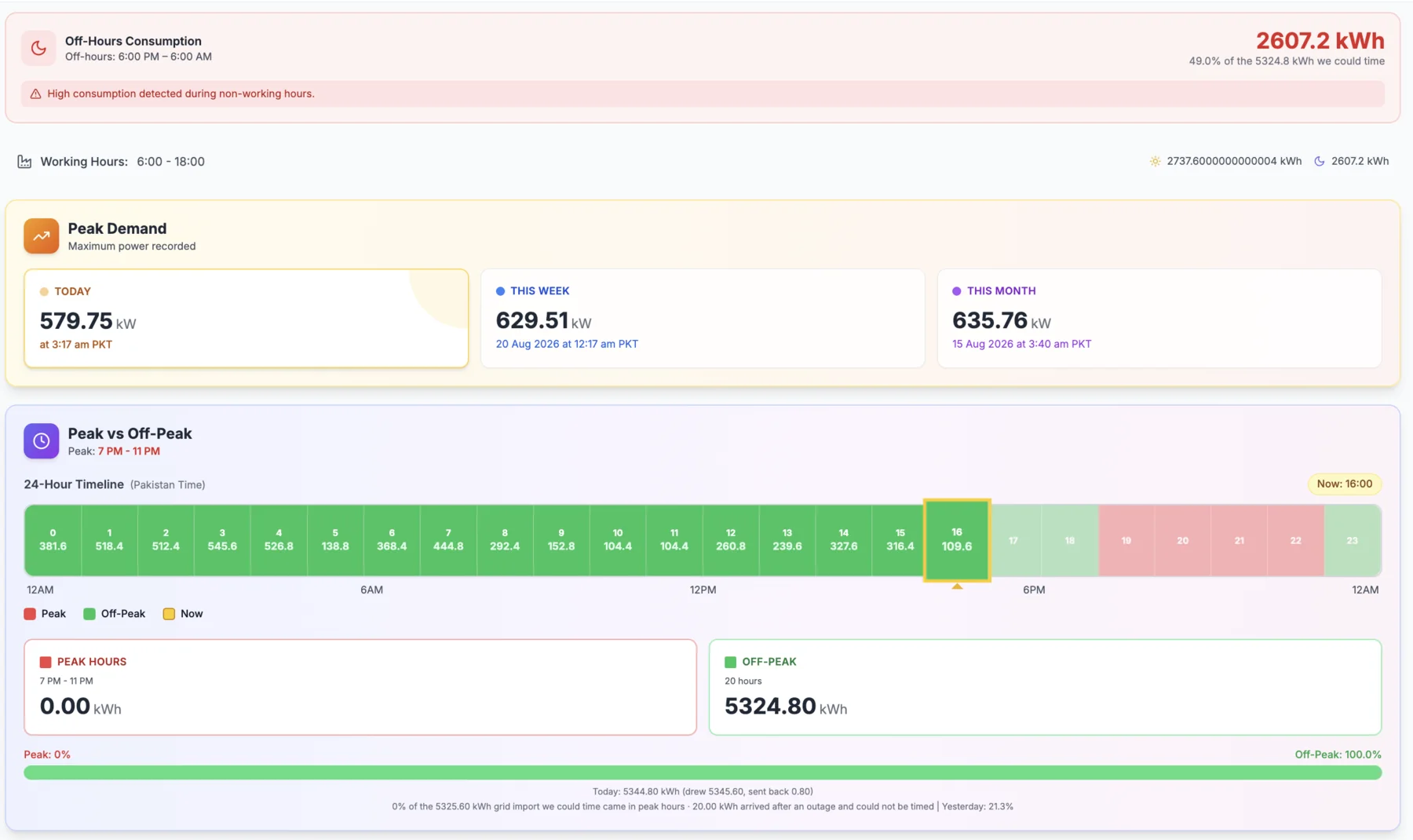This screenshot has width=1413, height=840.
Task: Select the red peak hour 19 block
Action: point(1126,540)
